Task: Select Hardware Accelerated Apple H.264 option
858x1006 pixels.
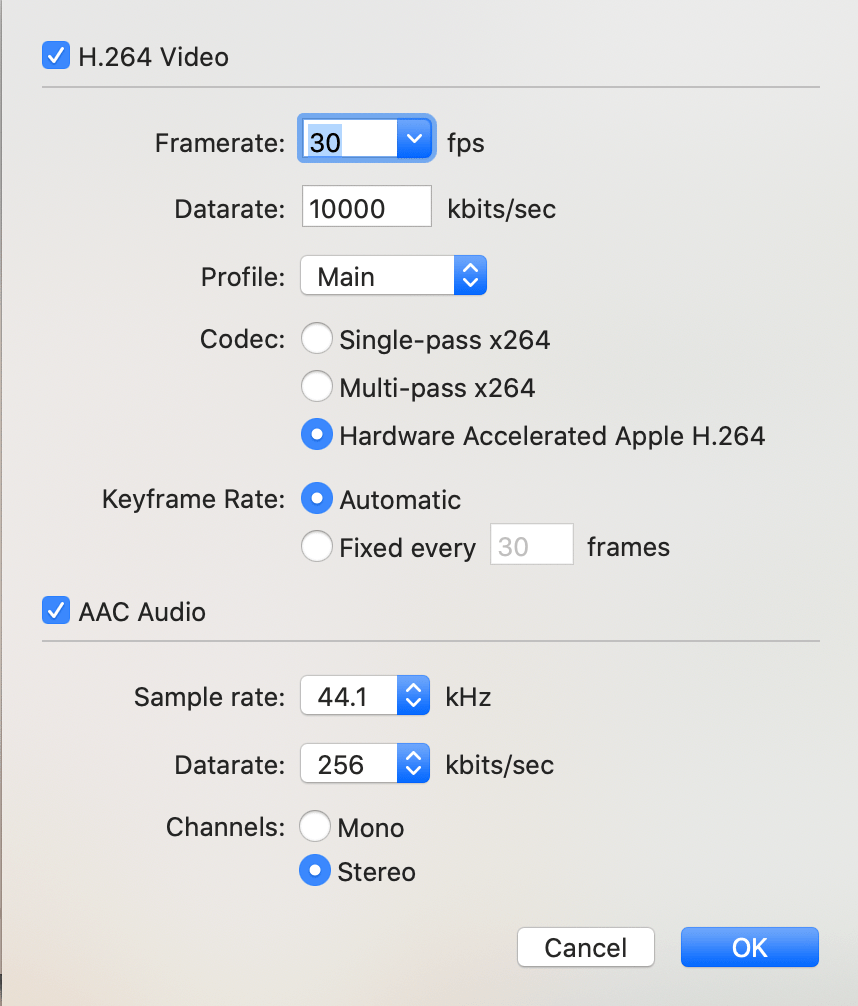Action: coord(317,435)
